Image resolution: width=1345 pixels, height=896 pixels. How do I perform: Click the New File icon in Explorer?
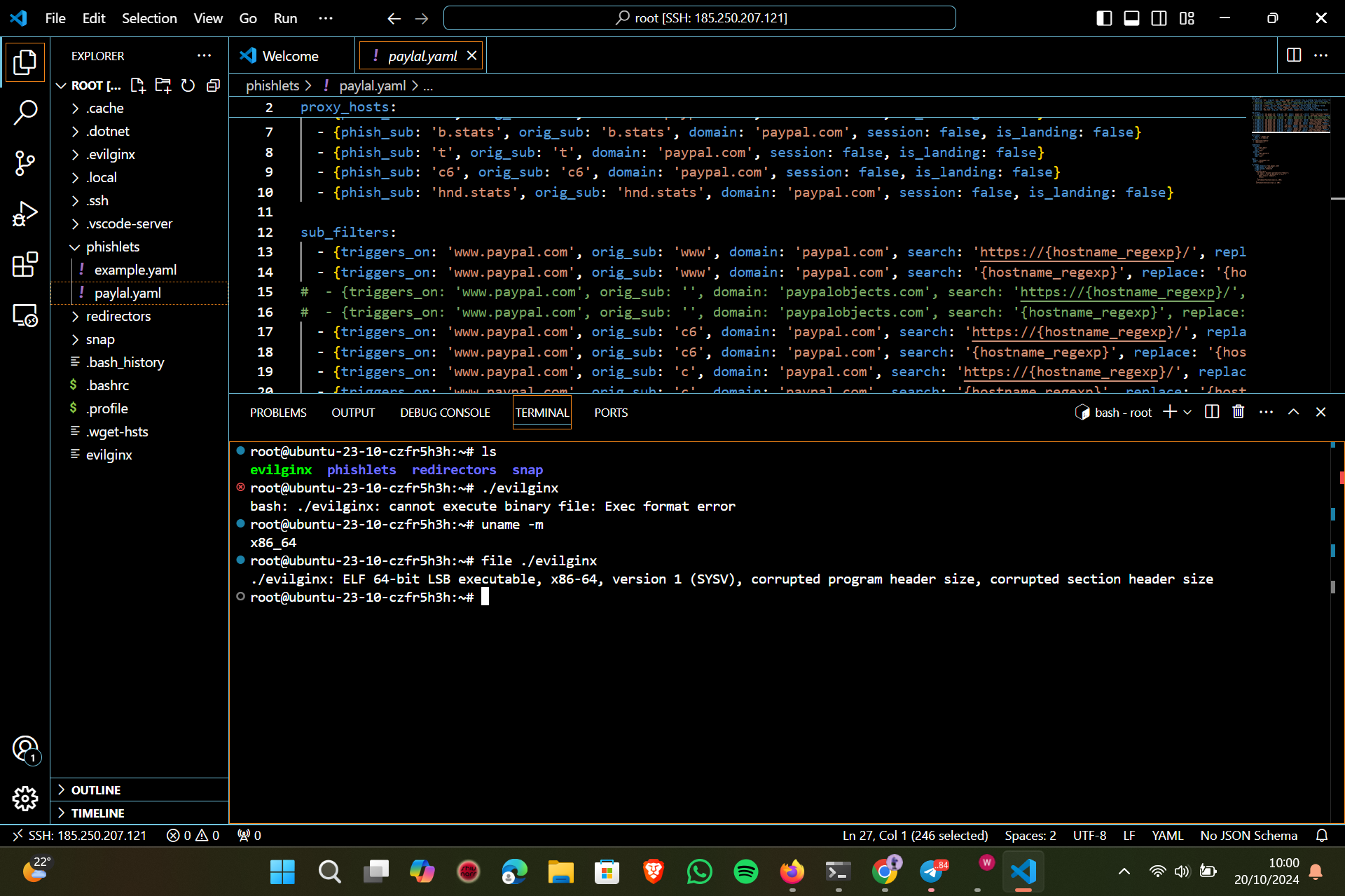pyautogui.click(x=138, y=85)
